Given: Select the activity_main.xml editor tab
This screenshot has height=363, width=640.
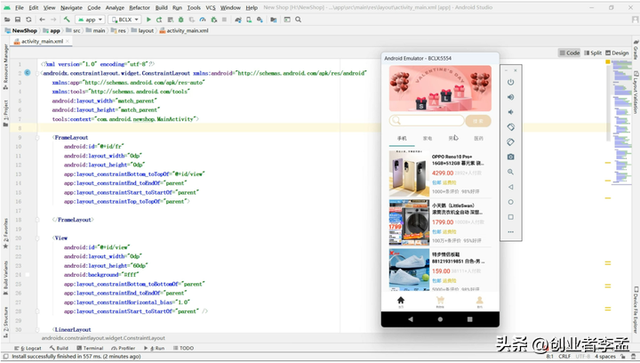Looking at the screenshot, I should pyautogui.click(x=42, y=41).
